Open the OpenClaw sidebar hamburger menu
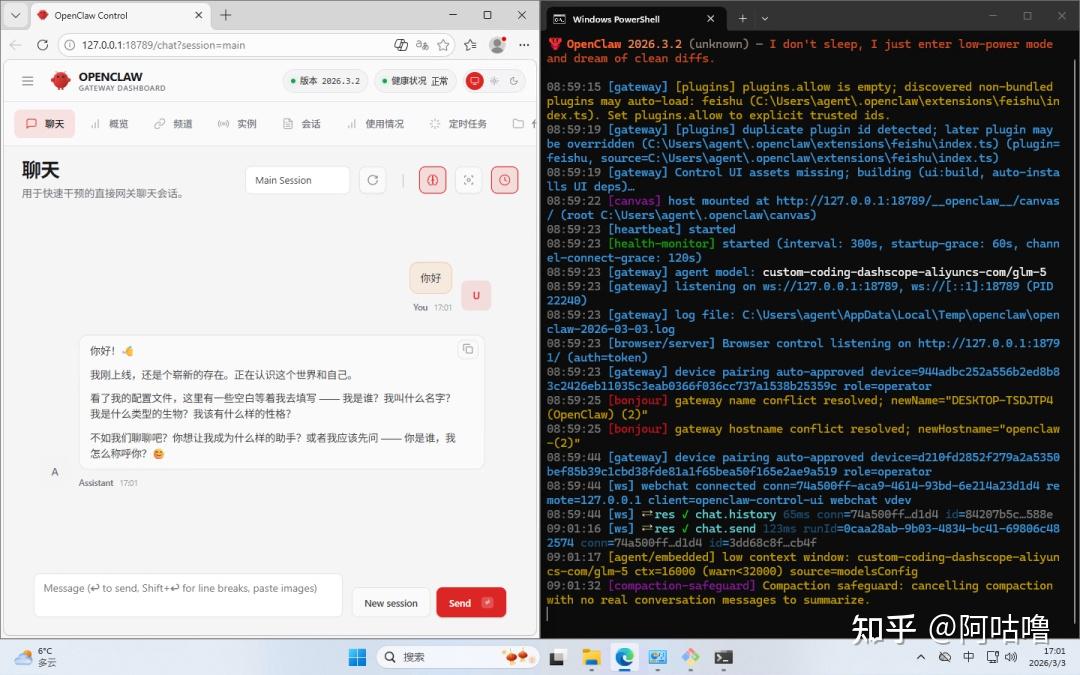1080x675 pixels. pos(28,81)
